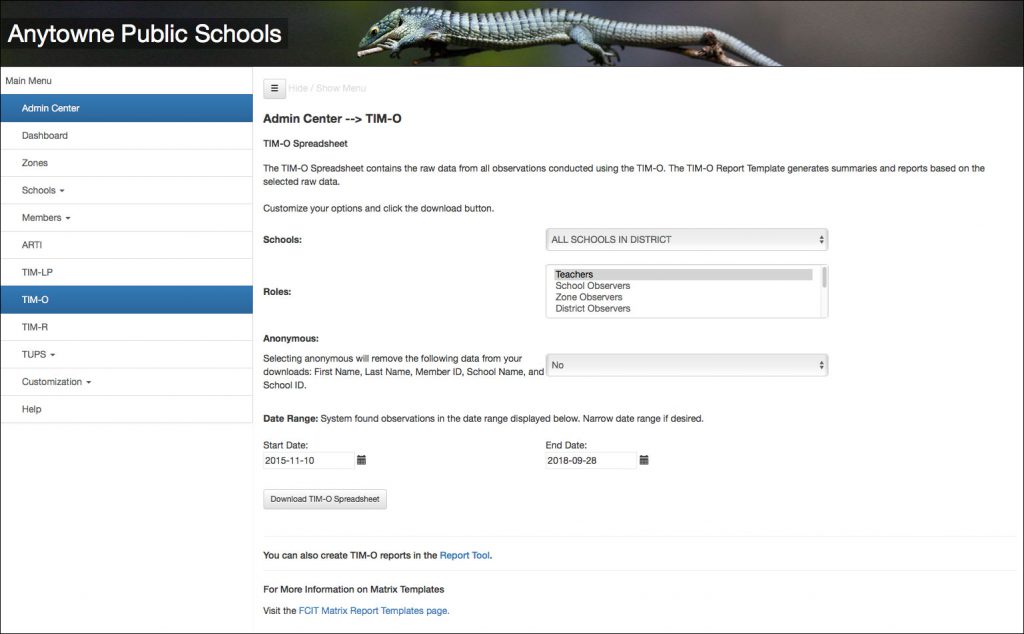Expand the Schools menu in sidebar
This screenshot has width=1024, height=634.
click(x=43, y=190)
